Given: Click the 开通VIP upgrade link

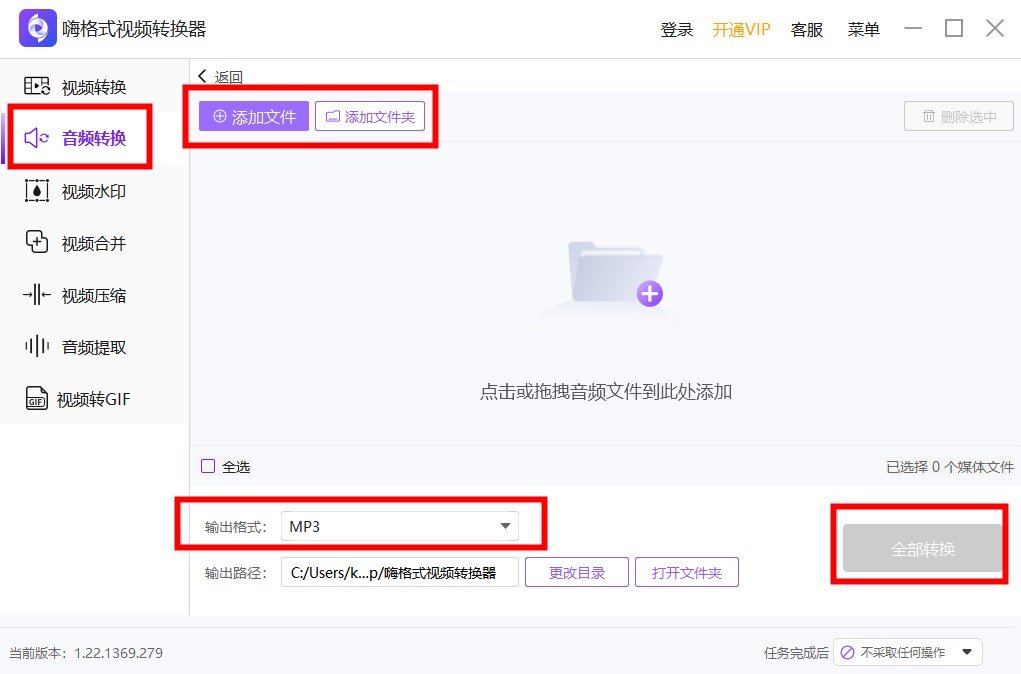Looking at the screenshot, I should click(x=741, y=29).
